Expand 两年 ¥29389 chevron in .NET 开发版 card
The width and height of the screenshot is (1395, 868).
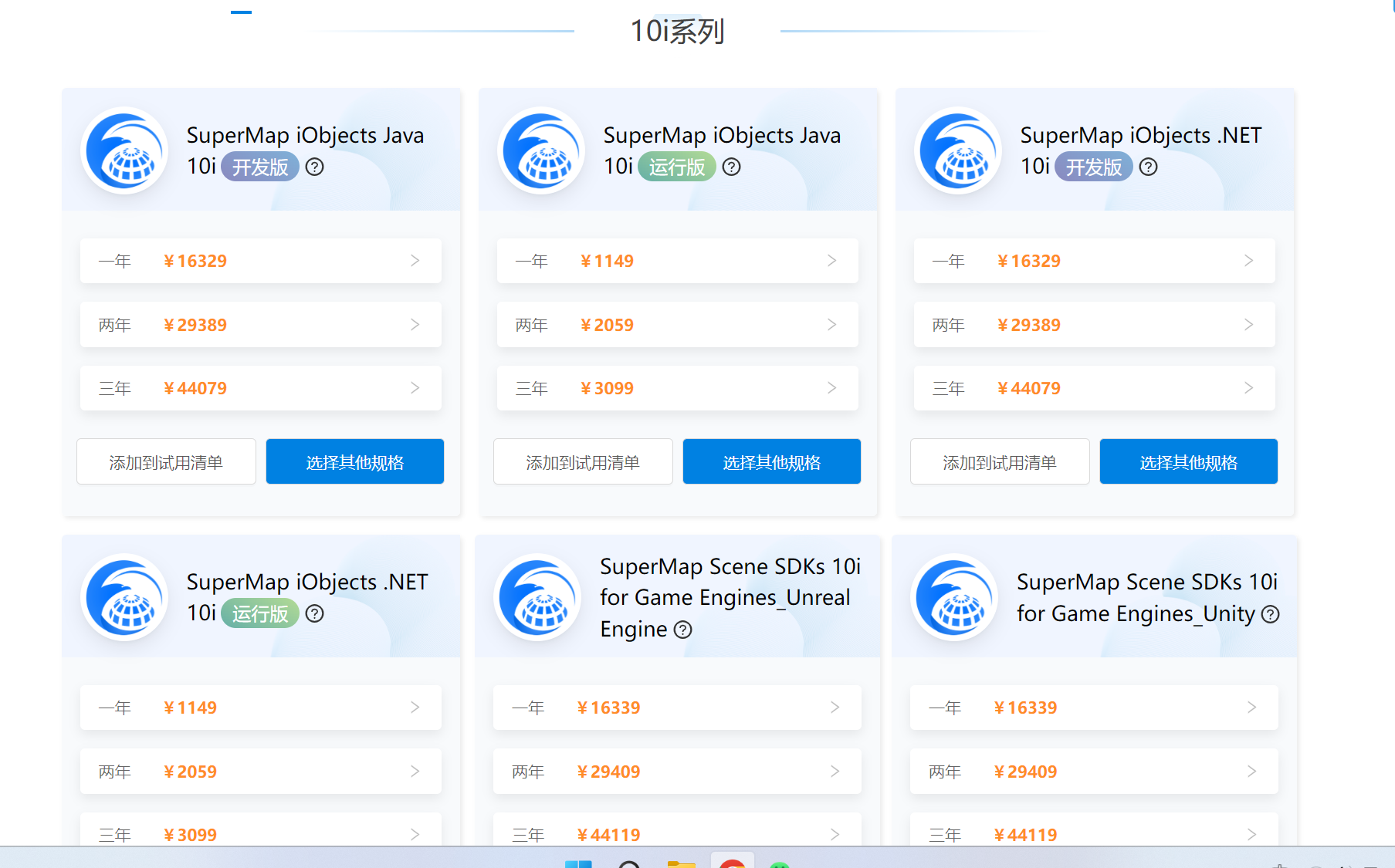(x=1248, y=325)
